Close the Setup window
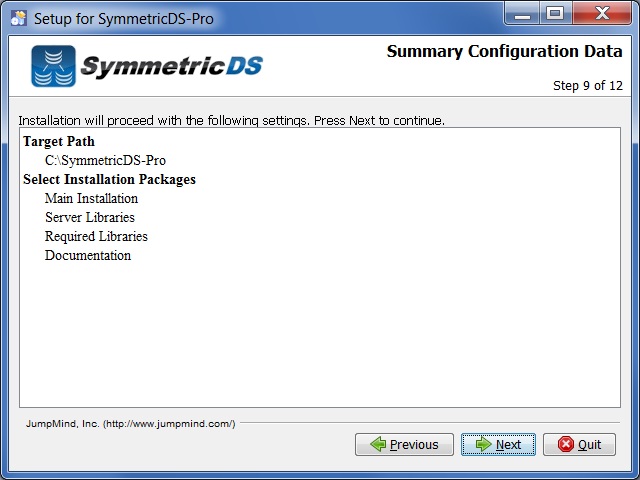The width and height of the screenshot is (640, 480). [602, 13]
